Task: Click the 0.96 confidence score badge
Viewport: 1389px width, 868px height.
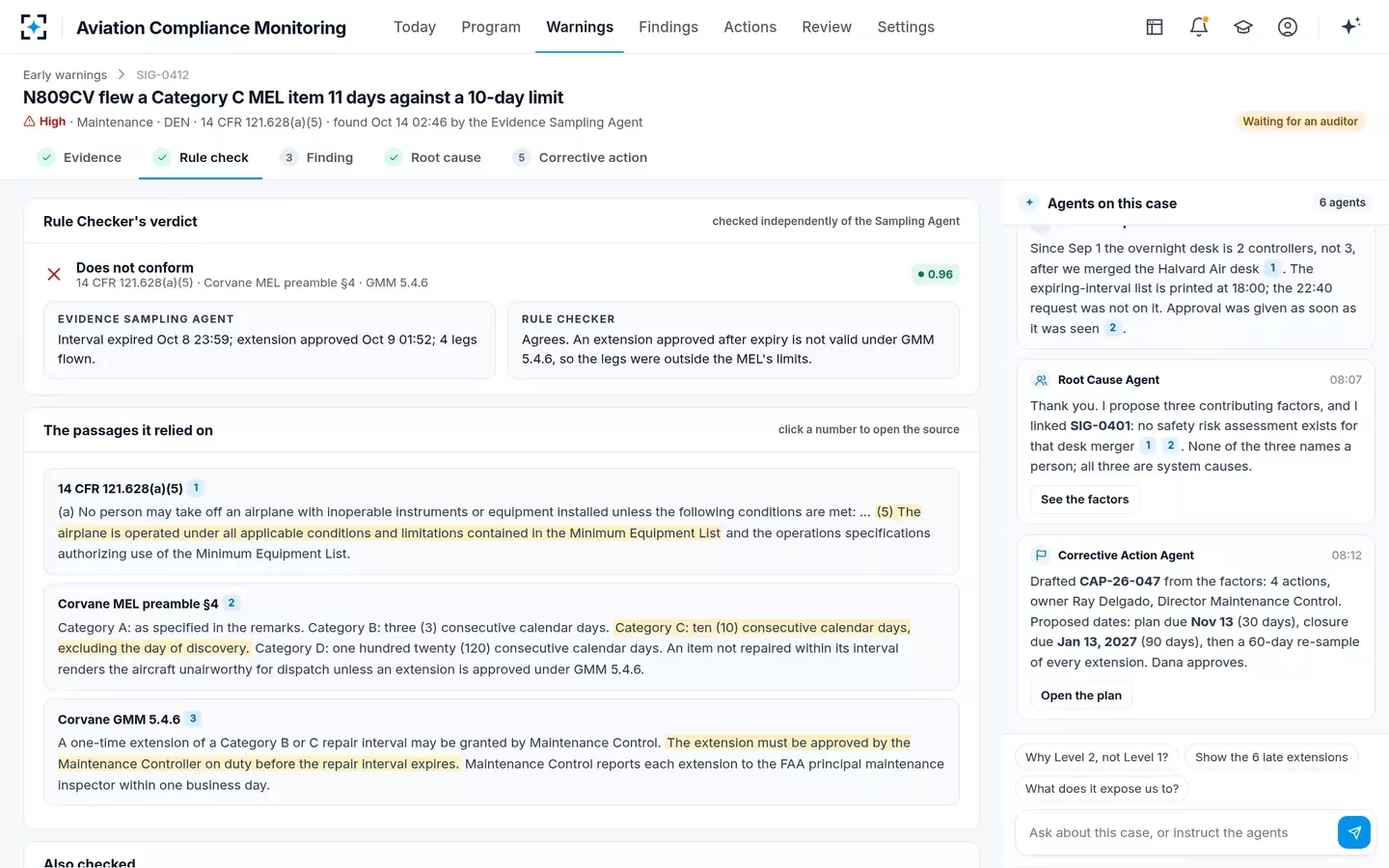Action: click(x=936, y=275)
